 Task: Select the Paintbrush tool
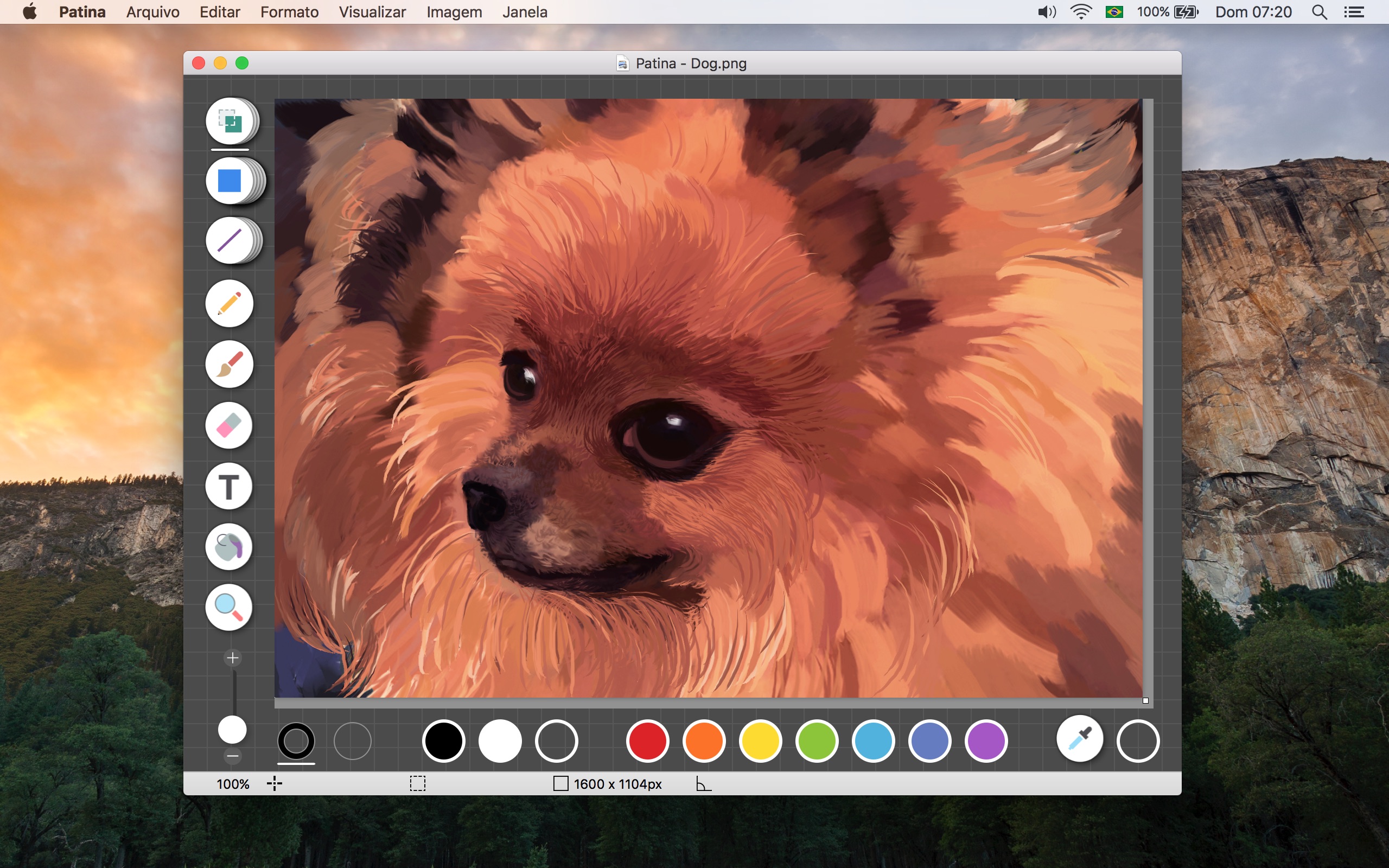230,364
